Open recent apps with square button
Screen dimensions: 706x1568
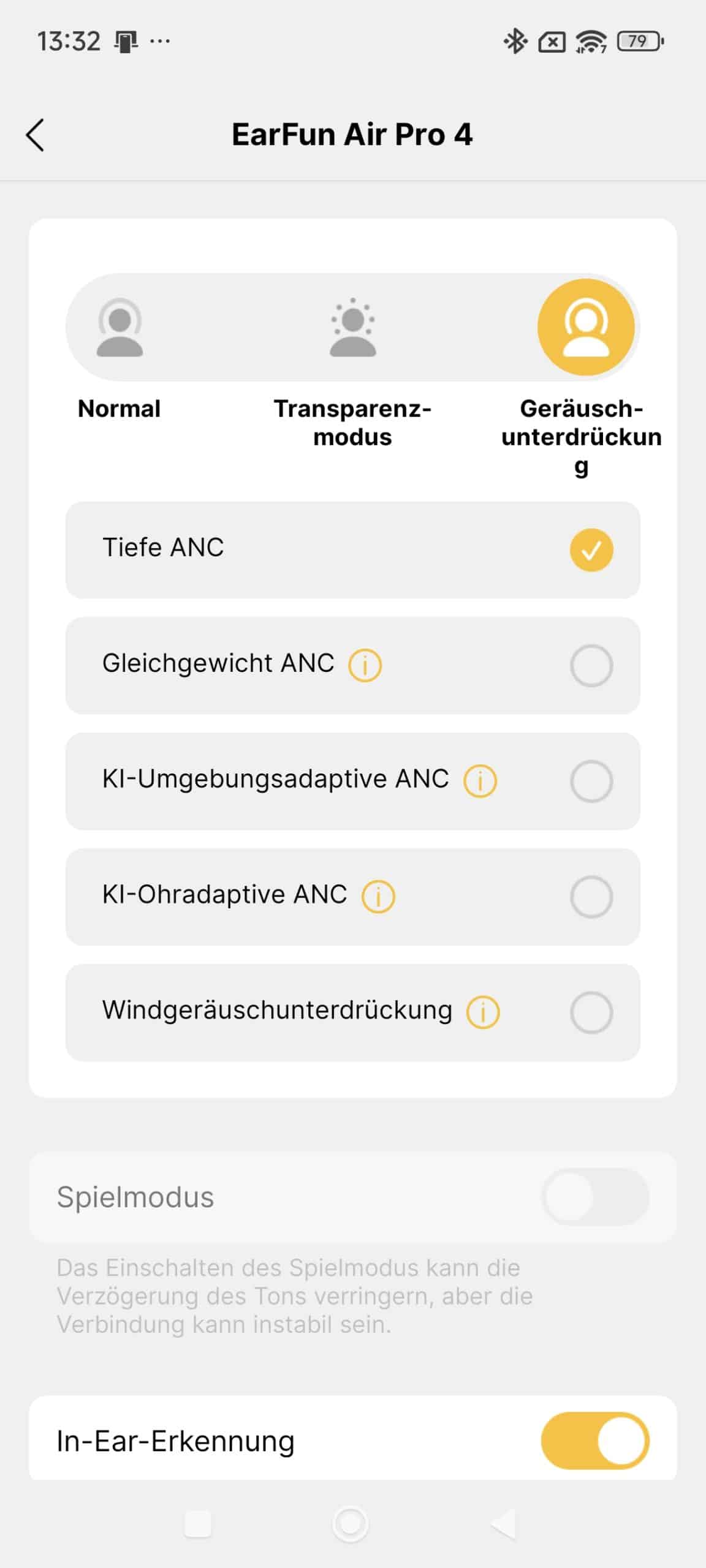(x=198, y=1523)
